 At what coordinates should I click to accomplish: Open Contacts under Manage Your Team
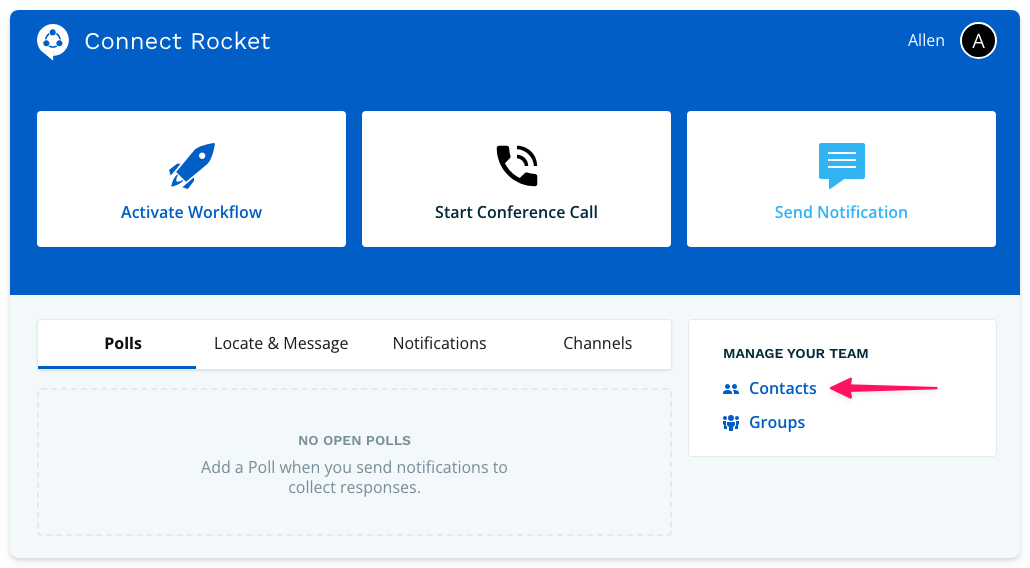click(782, 388)
